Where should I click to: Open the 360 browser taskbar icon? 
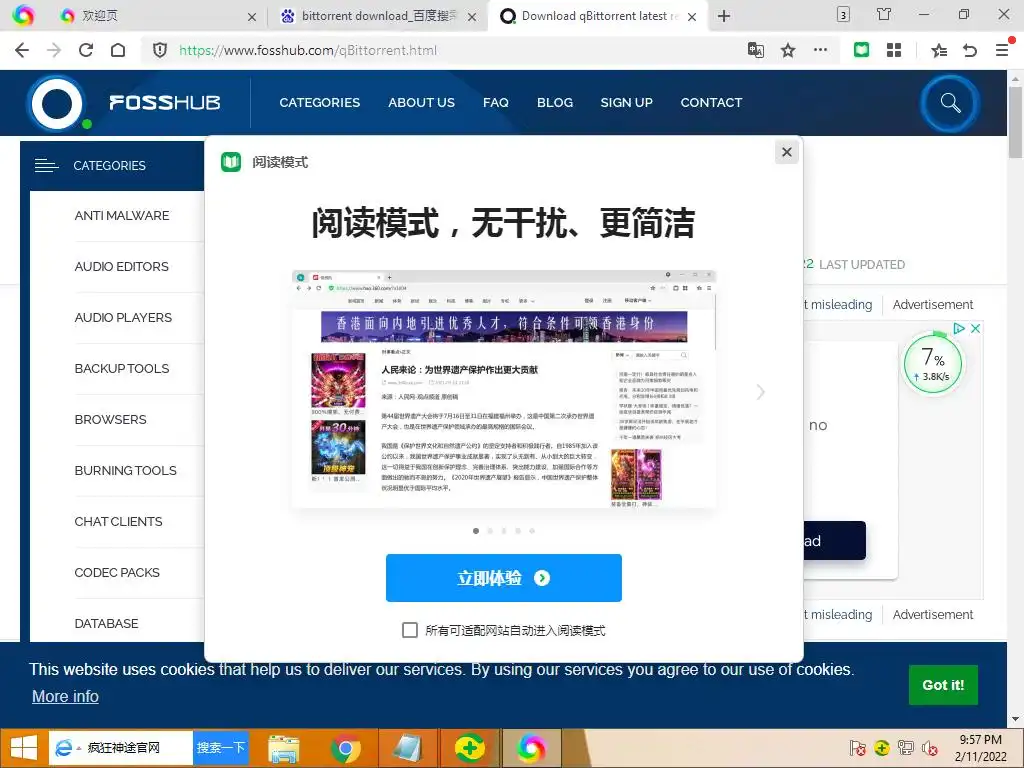[x=532, y=748]
